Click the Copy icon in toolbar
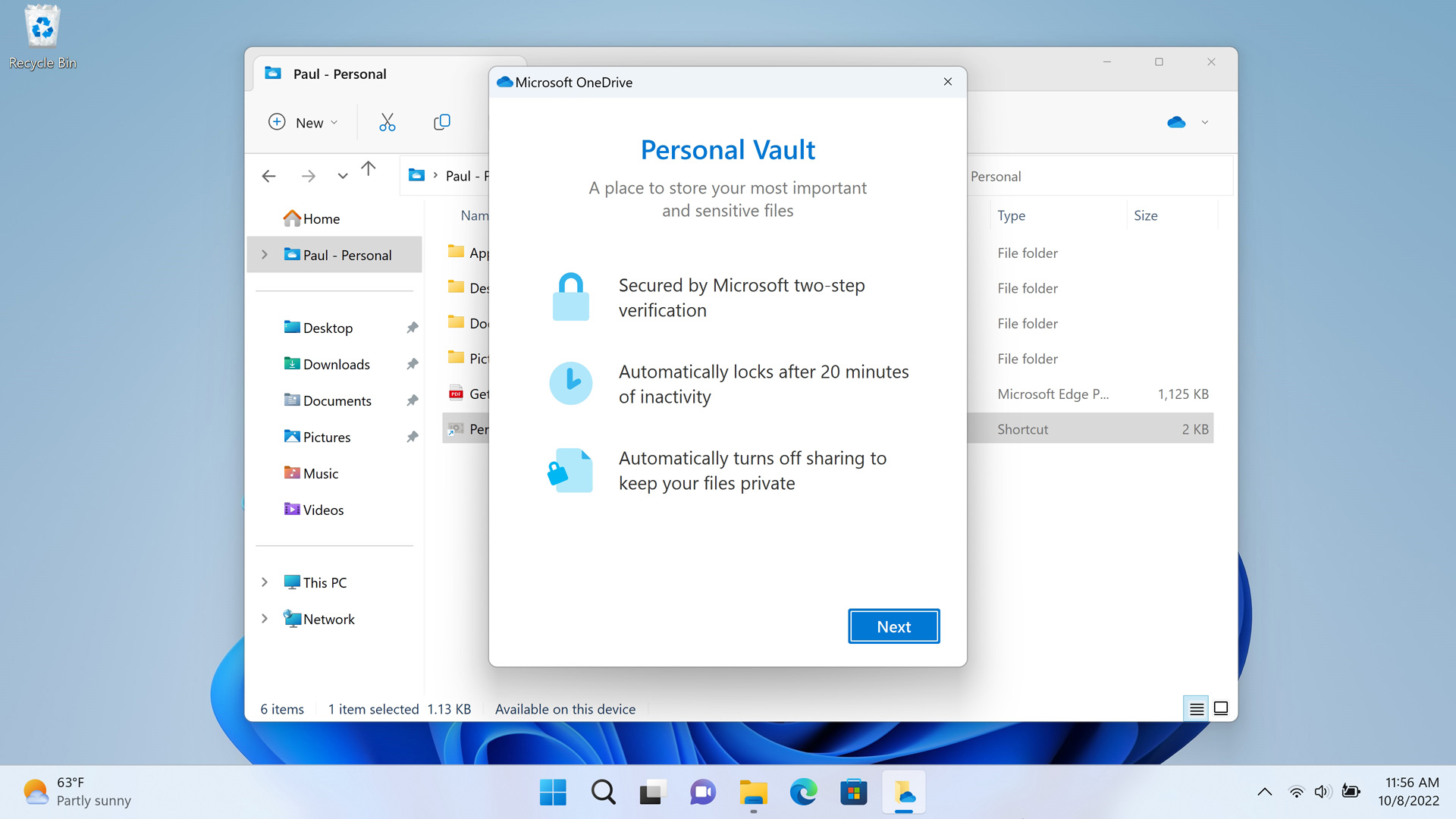The width and height of the screenshot is (1456, 819). [441, 122]
